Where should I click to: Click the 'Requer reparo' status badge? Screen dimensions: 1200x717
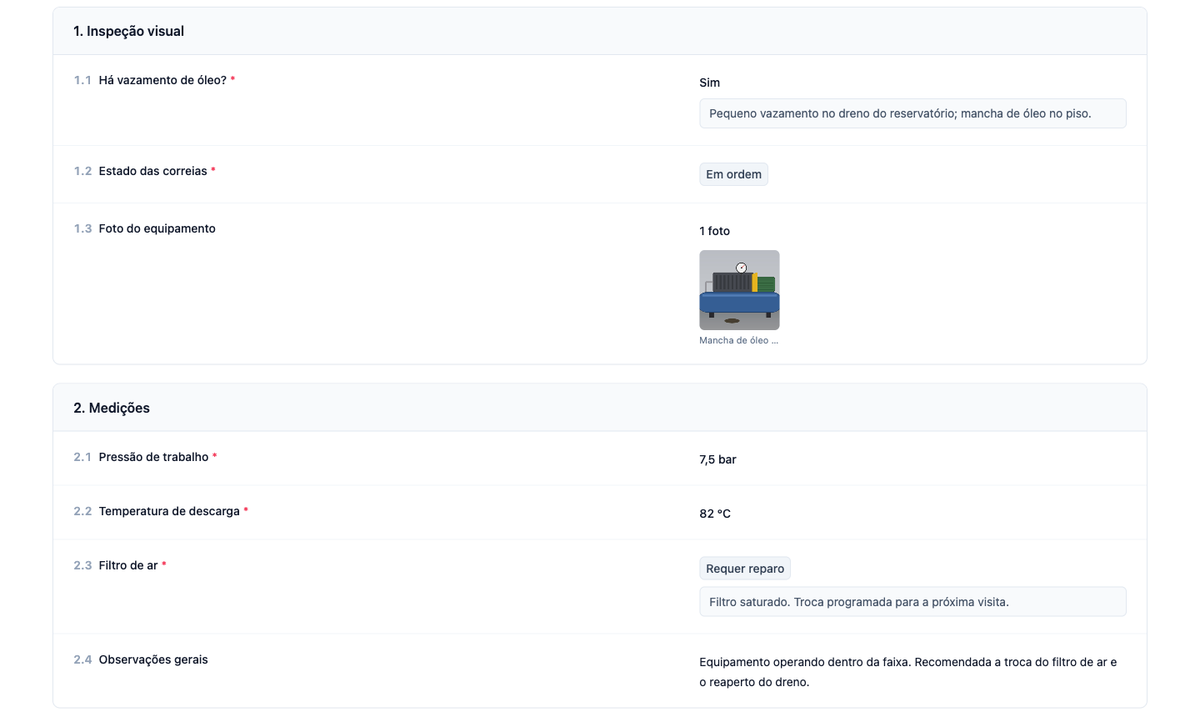point(745,568)
